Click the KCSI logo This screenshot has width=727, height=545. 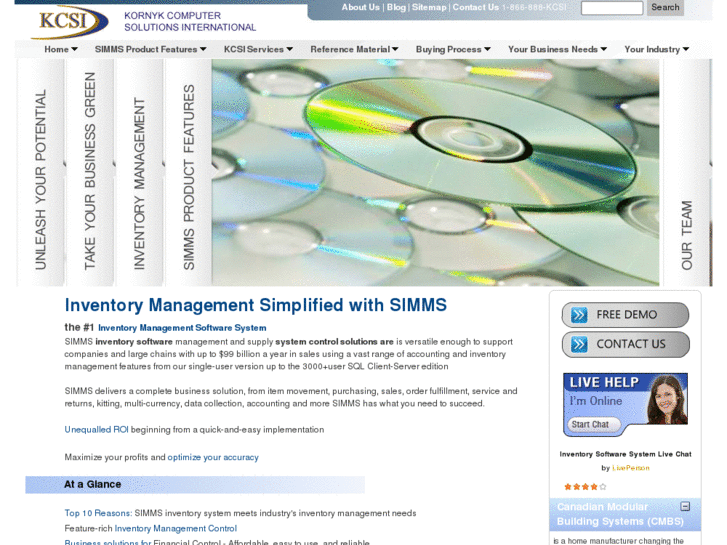pyautogui.click(x=70, y=22)
